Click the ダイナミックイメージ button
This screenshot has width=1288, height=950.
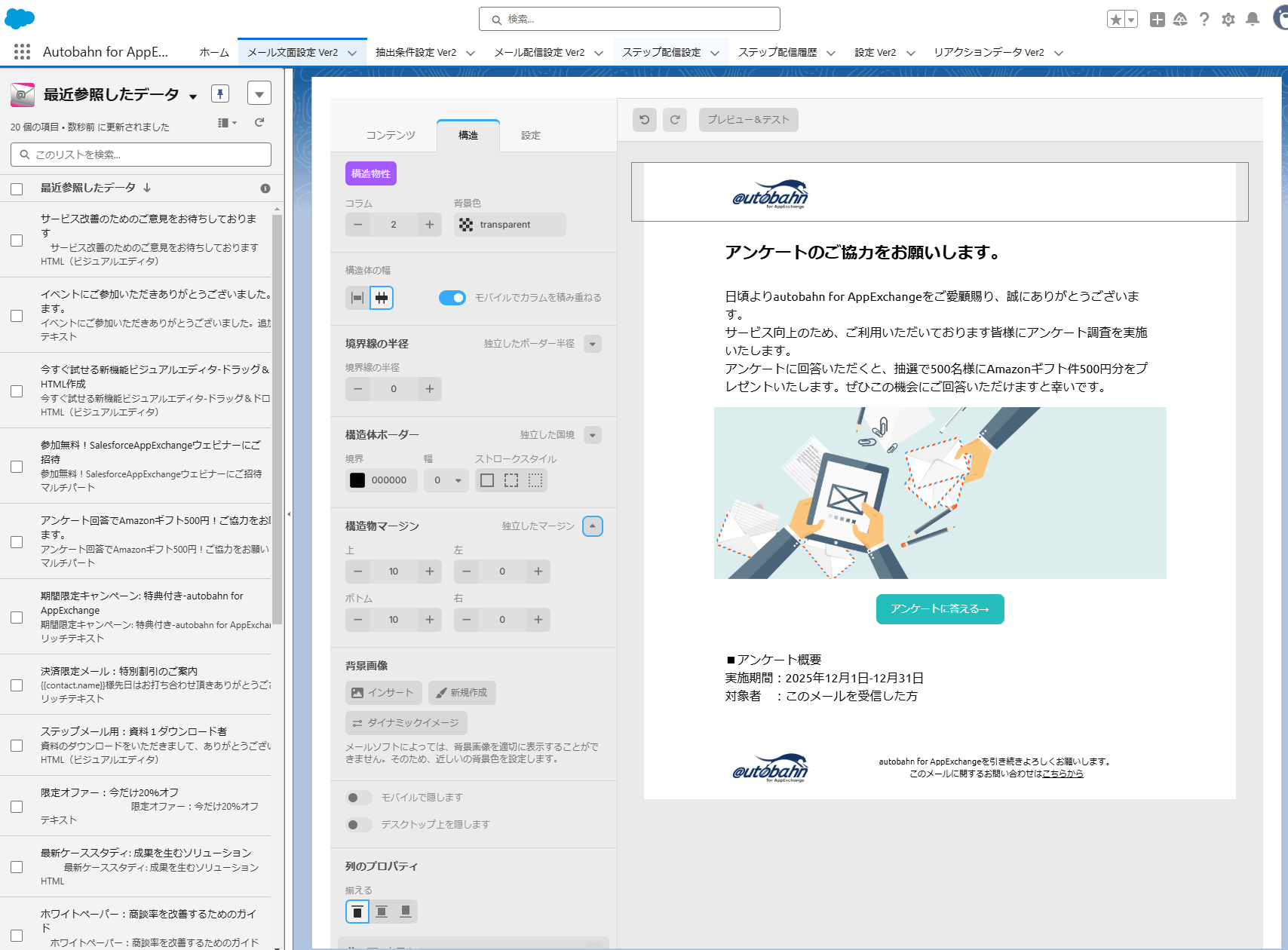coord(406,723)
